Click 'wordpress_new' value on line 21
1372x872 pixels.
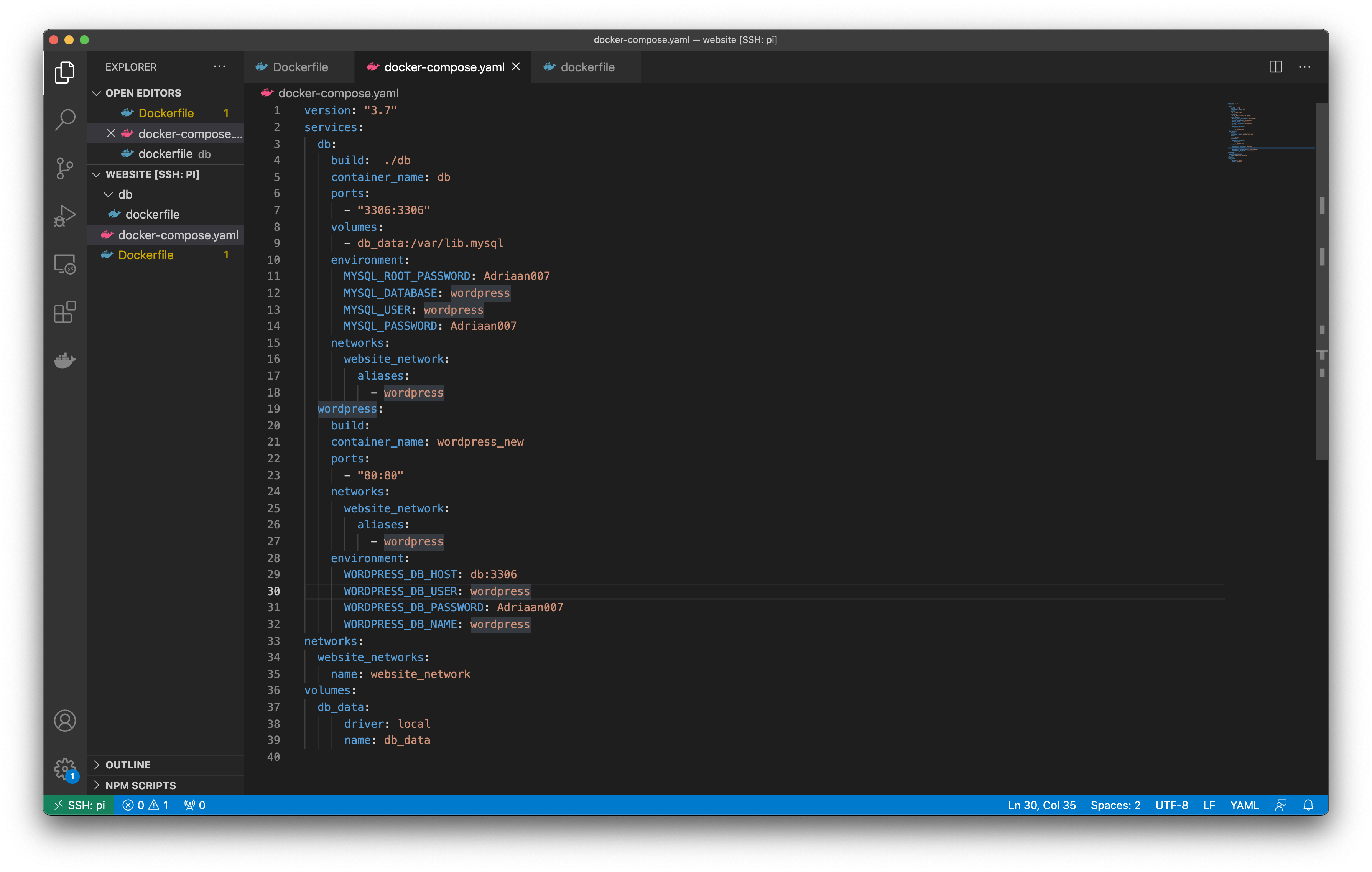(480, 442)
